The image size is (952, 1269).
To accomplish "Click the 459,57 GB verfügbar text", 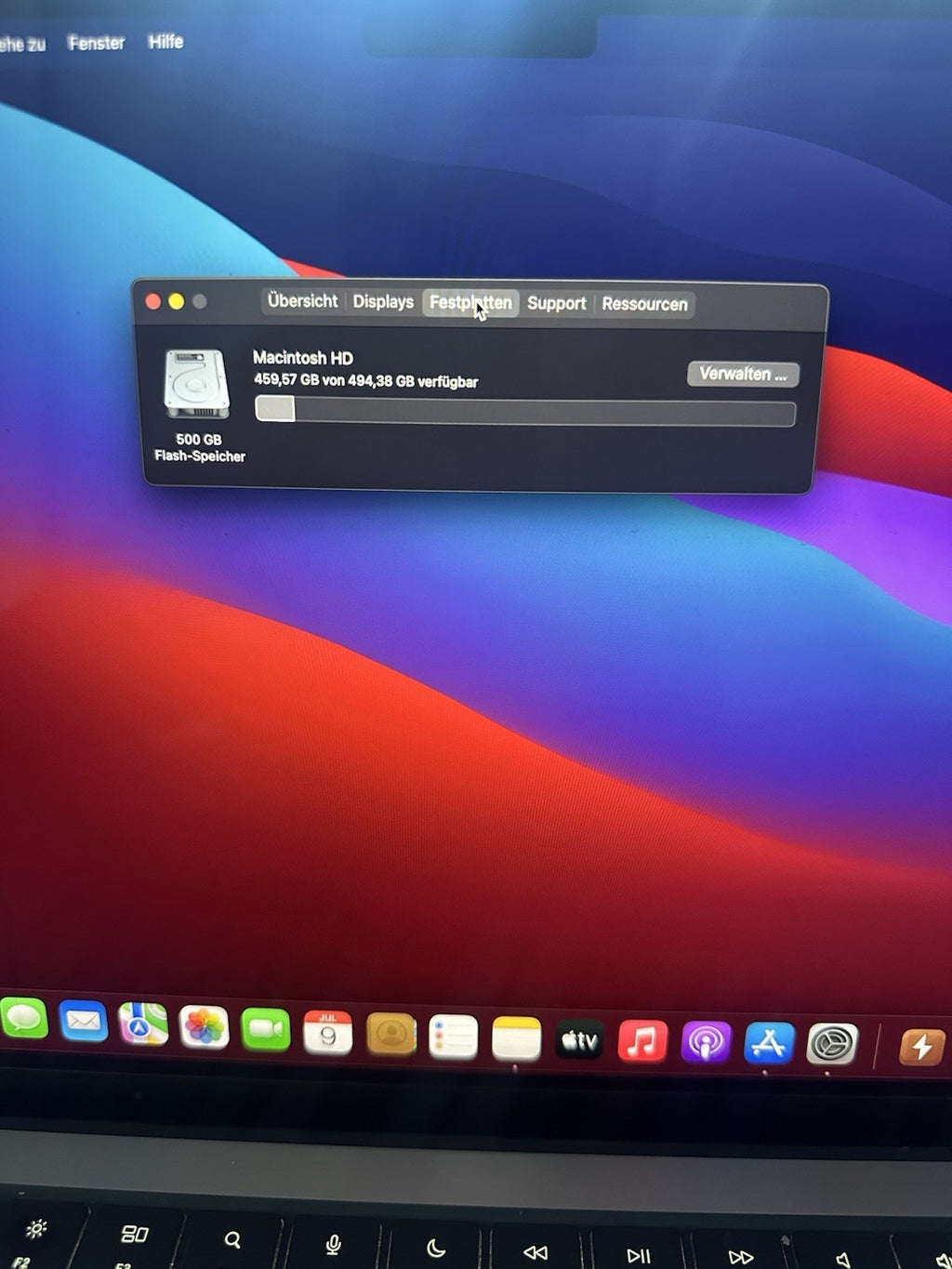I will pos(366,381).
